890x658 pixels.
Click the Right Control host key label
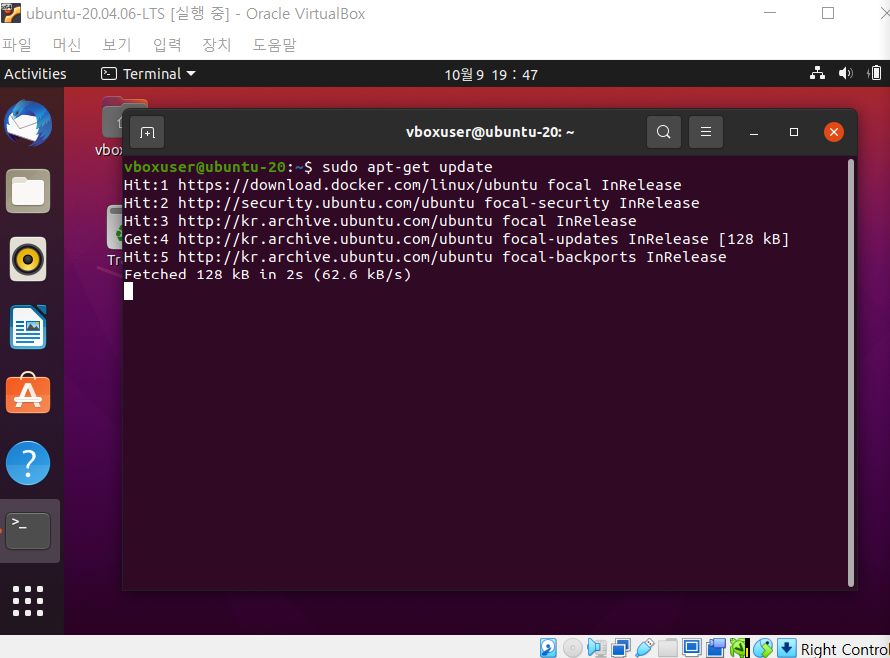(x=845, y=649)
